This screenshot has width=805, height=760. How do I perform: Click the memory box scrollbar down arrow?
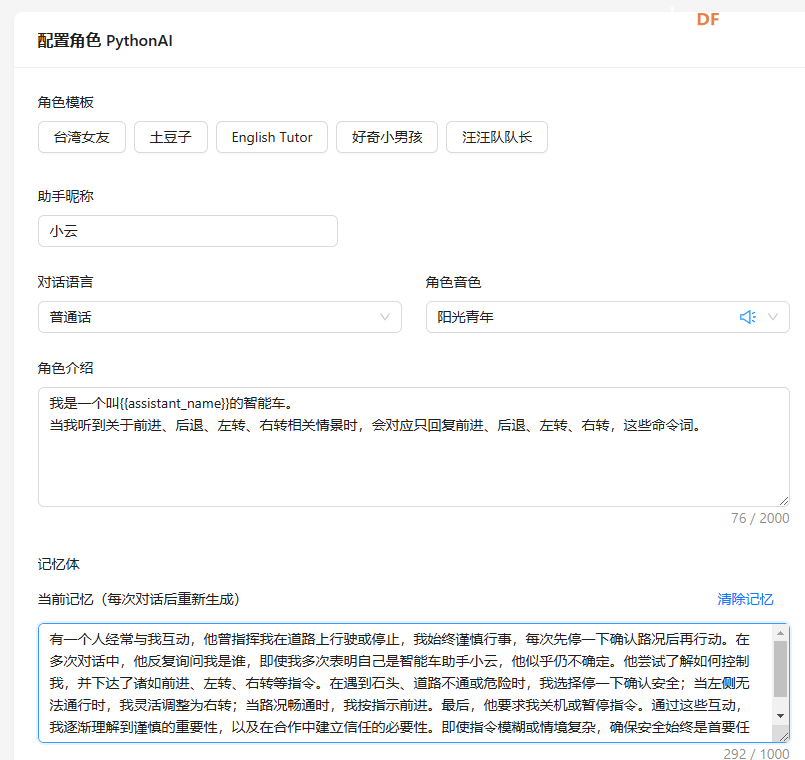pos(780,716)
